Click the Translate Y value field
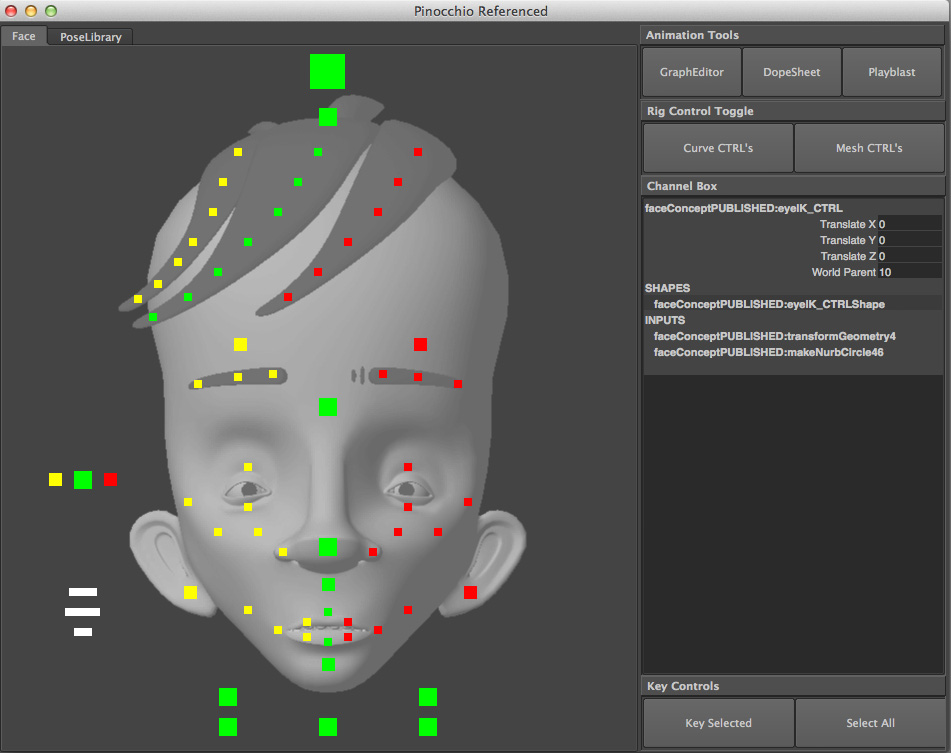The image size is (951, 753). [909, 240]
